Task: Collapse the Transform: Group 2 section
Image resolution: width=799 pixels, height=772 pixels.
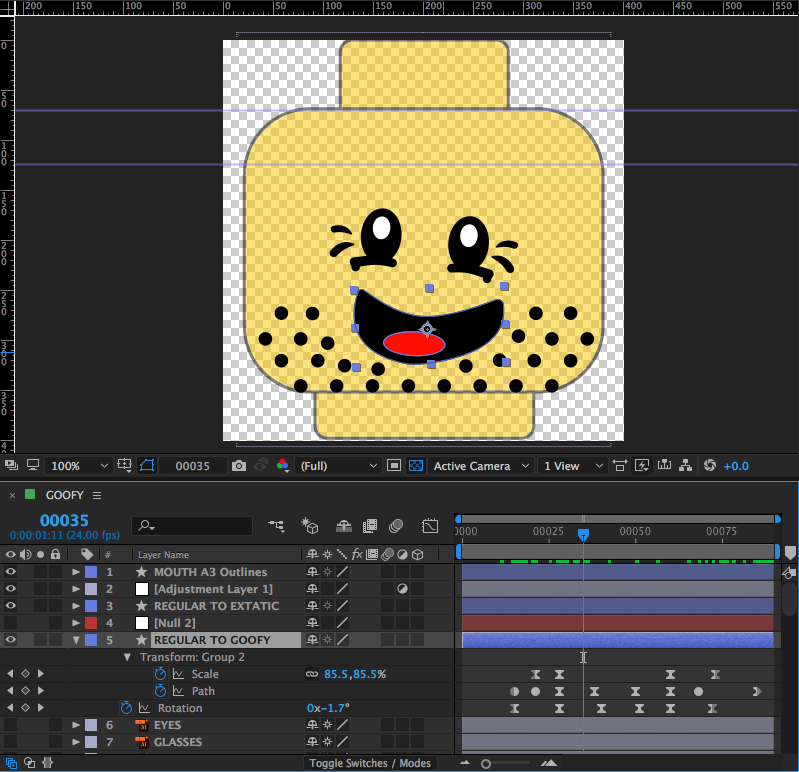Action: click(x=127, y=657)
